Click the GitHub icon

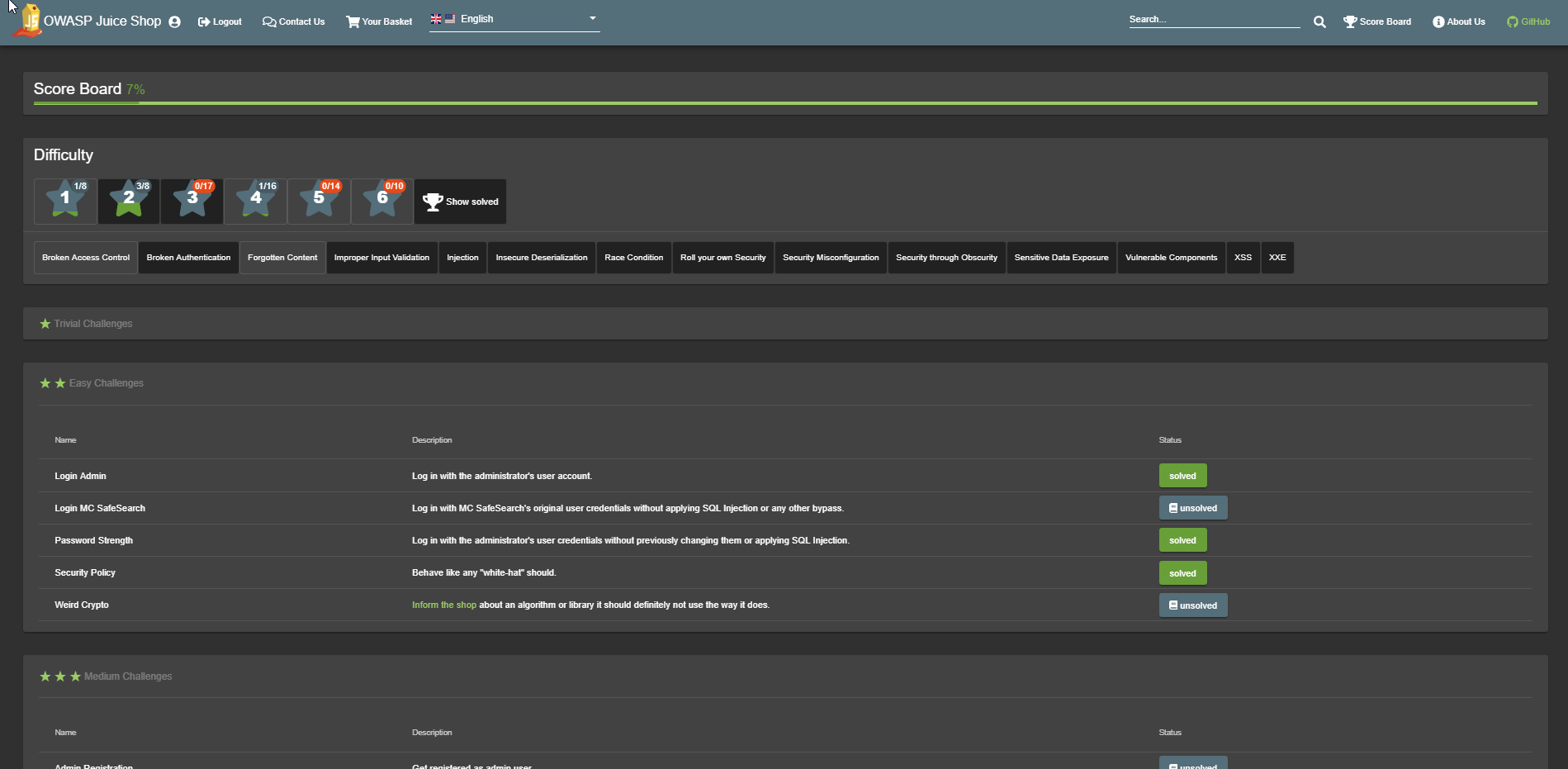(1511, 22)
